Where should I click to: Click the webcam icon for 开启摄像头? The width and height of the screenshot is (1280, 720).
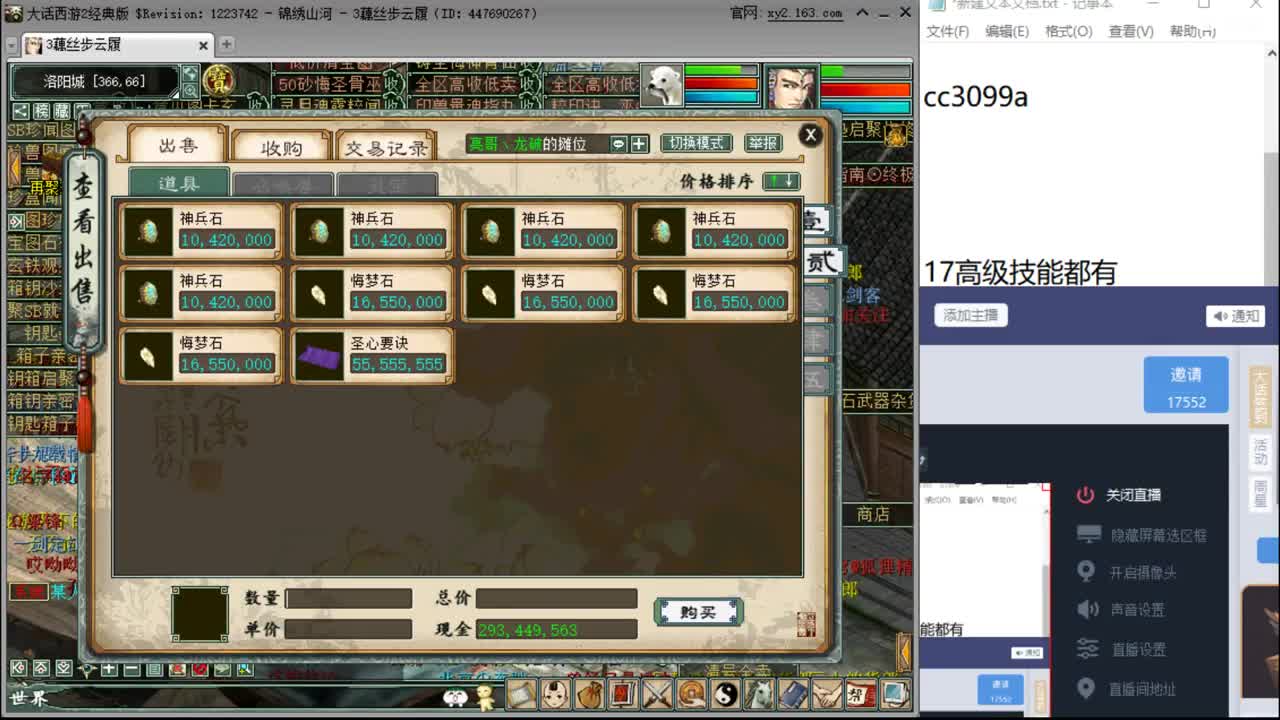click(x=1086, y=572)
